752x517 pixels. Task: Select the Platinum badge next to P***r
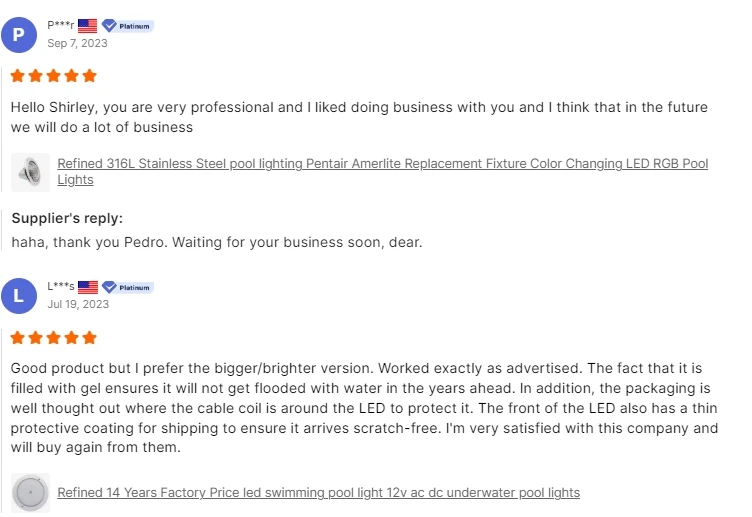coord(128,25)
